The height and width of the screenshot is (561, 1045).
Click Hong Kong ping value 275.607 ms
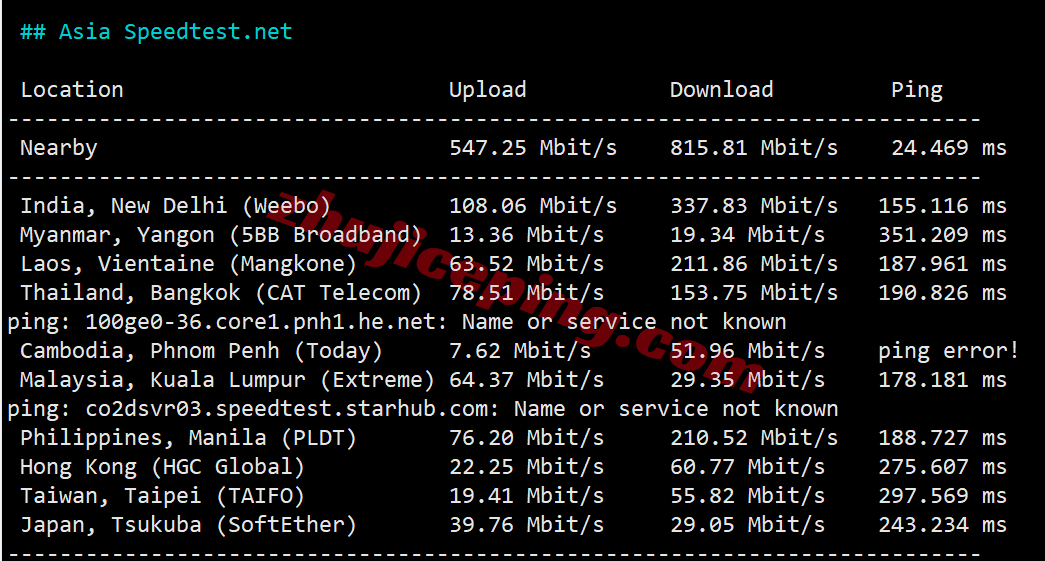tap(942, 467)
